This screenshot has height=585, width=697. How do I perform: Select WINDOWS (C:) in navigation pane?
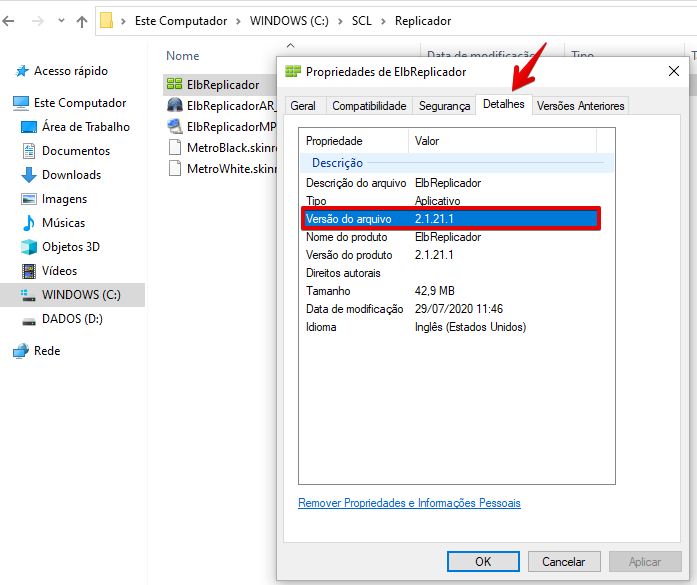click(81, 295)
